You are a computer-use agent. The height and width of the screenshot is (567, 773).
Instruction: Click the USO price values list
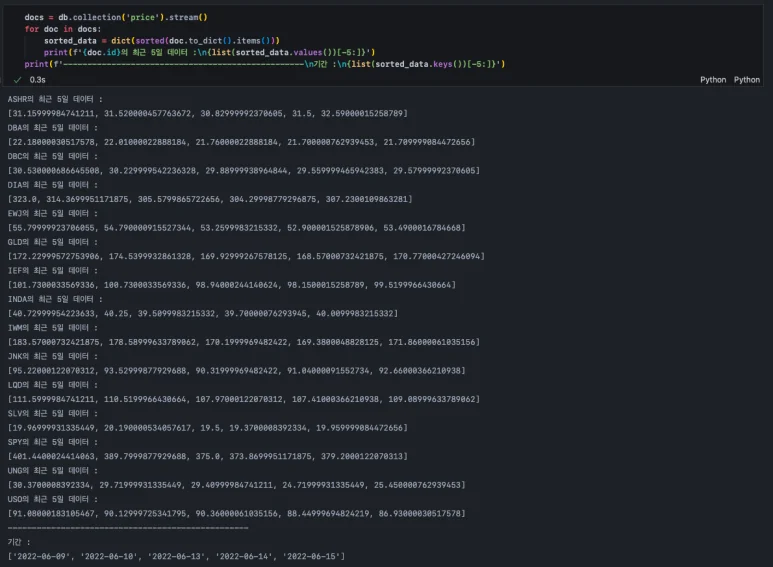point(236,513)
